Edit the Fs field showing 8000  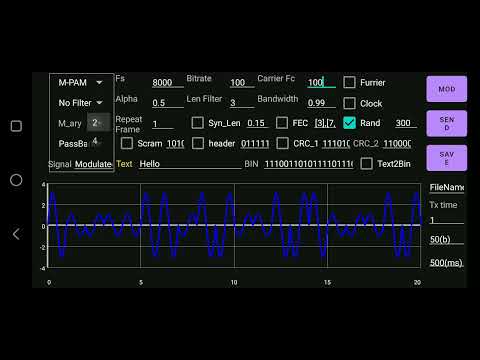pos(168,83)
